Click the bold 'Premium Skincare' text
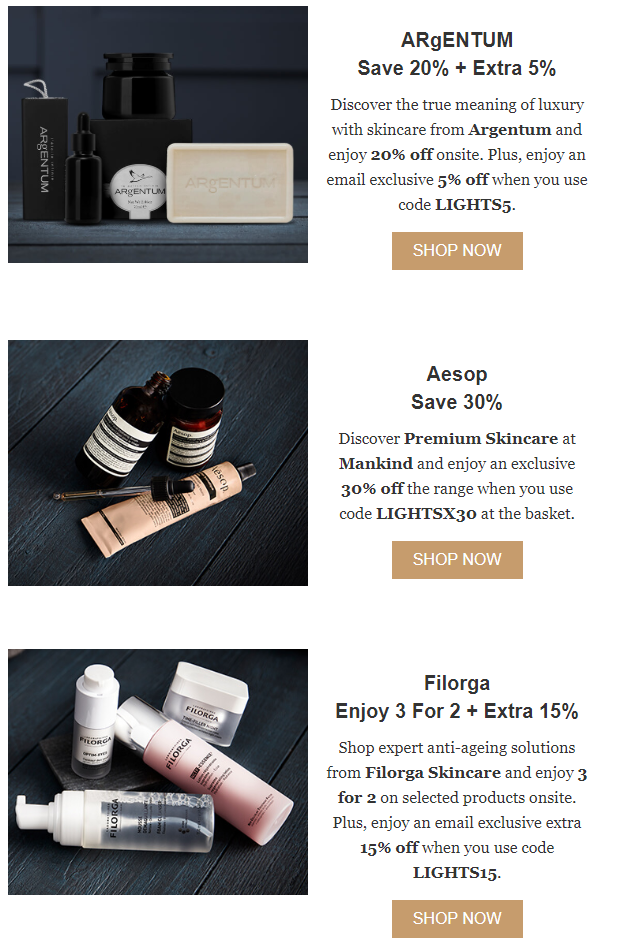This screenshot has width=620, height=939. pyautogui.click(x=481, y=438)
